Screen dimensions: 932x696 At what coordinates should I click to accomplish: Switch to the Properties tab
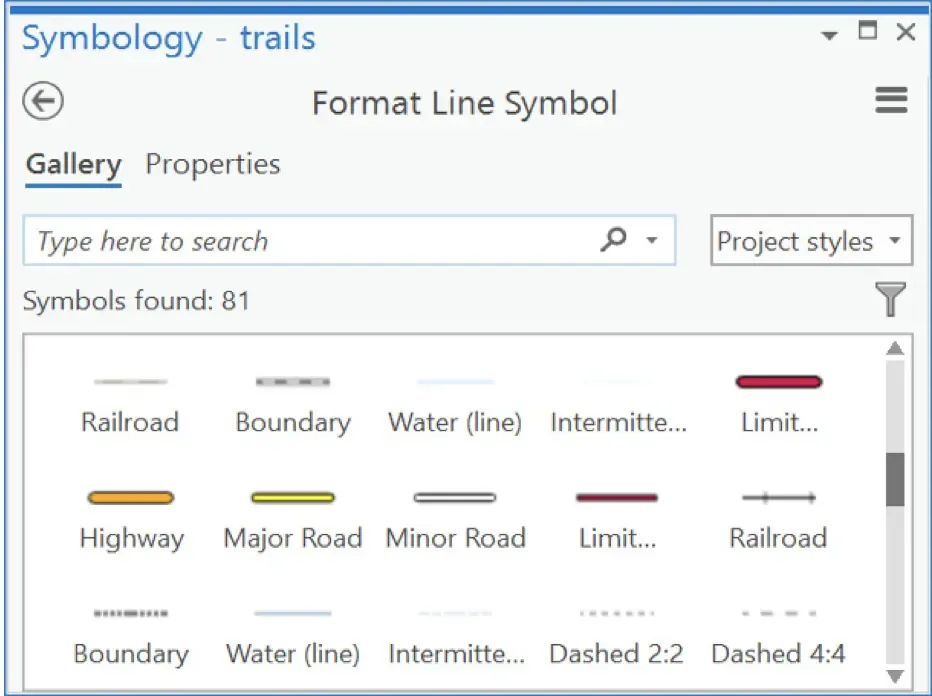point(213,164)
